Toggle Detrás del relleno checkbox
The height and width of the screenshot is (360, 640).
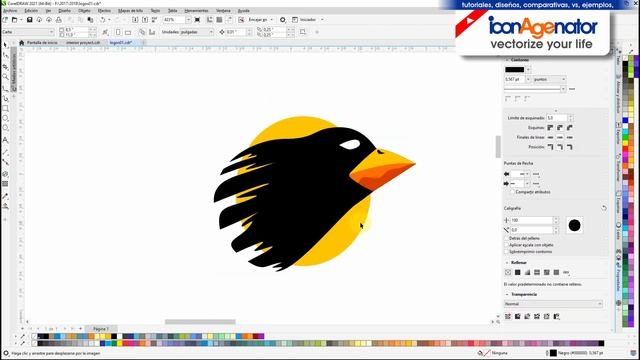507,238
